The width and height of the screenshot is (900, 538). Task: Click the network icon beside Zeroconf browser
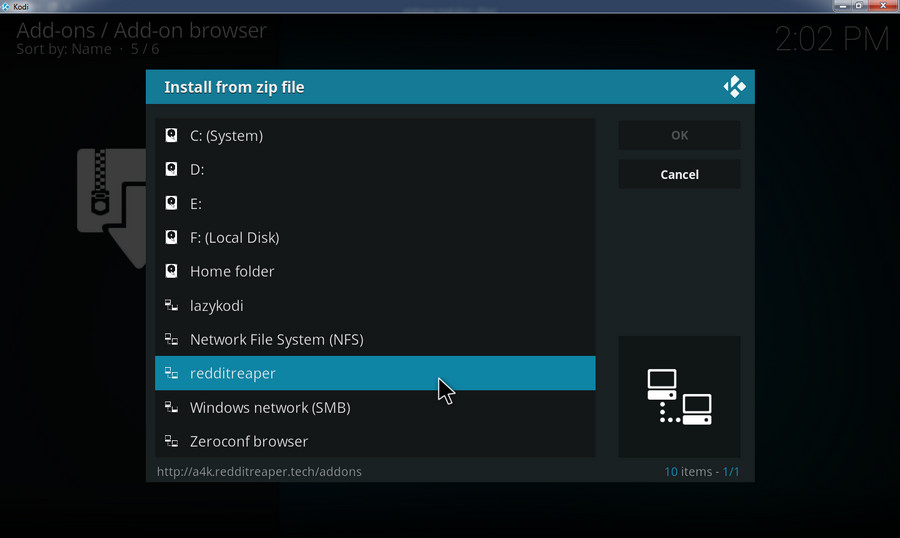171,442
